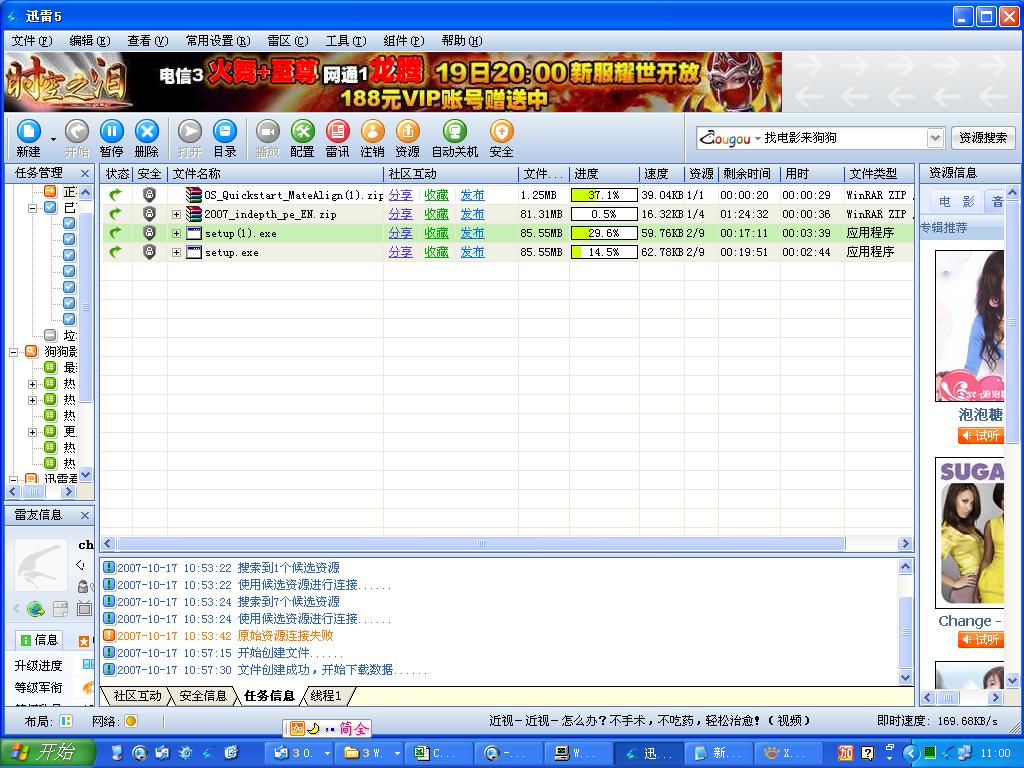Viewport: 1024px width, 768px height.
Task: Click the 电影 tab in 资源信息 panel
Action: (955, 202)
